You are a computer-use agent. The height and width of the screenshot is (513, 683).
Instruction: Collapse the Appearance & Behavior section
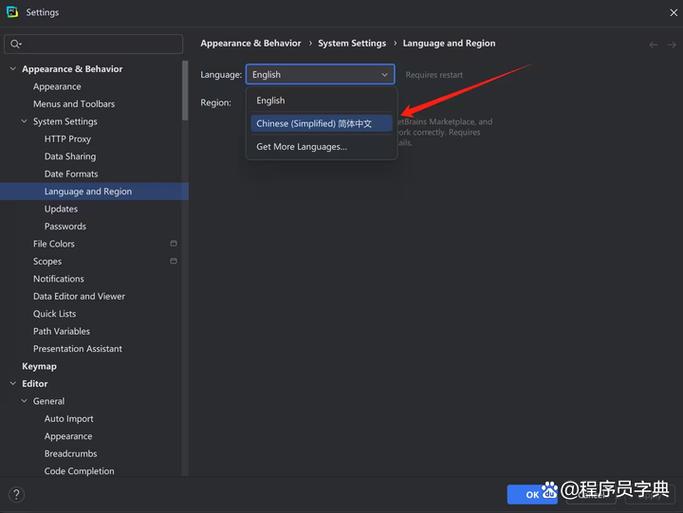point(13,69)
